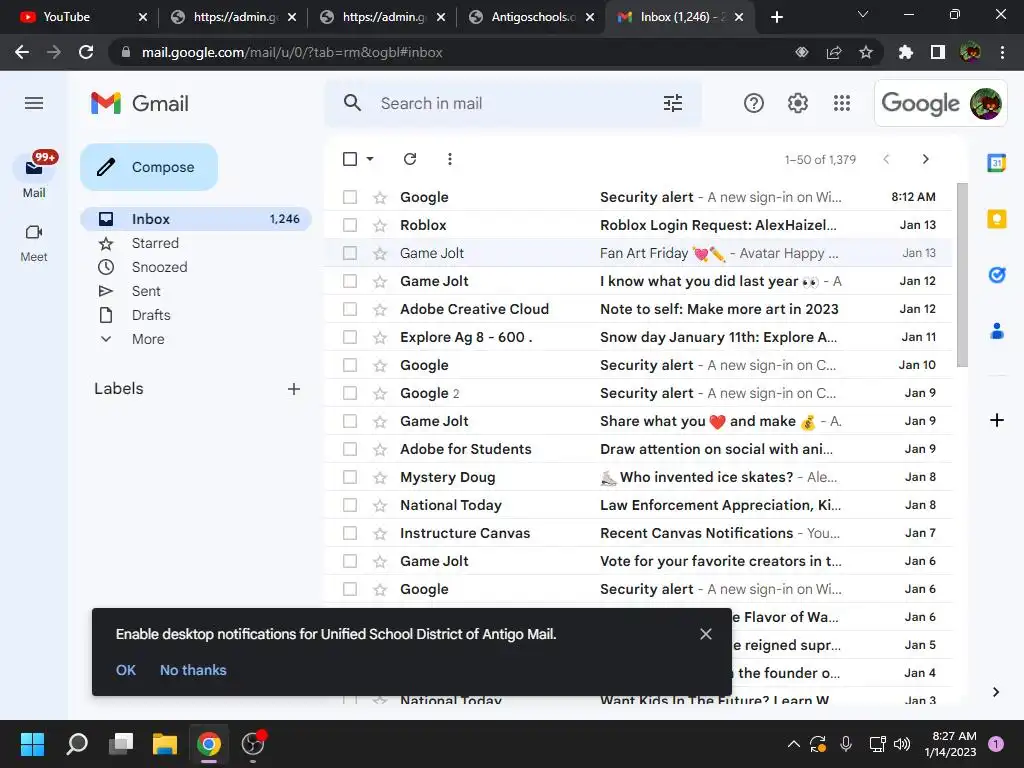This screenshot has height=768, width=1024.
Task: Go to older messages page
Action: [925, 159]
